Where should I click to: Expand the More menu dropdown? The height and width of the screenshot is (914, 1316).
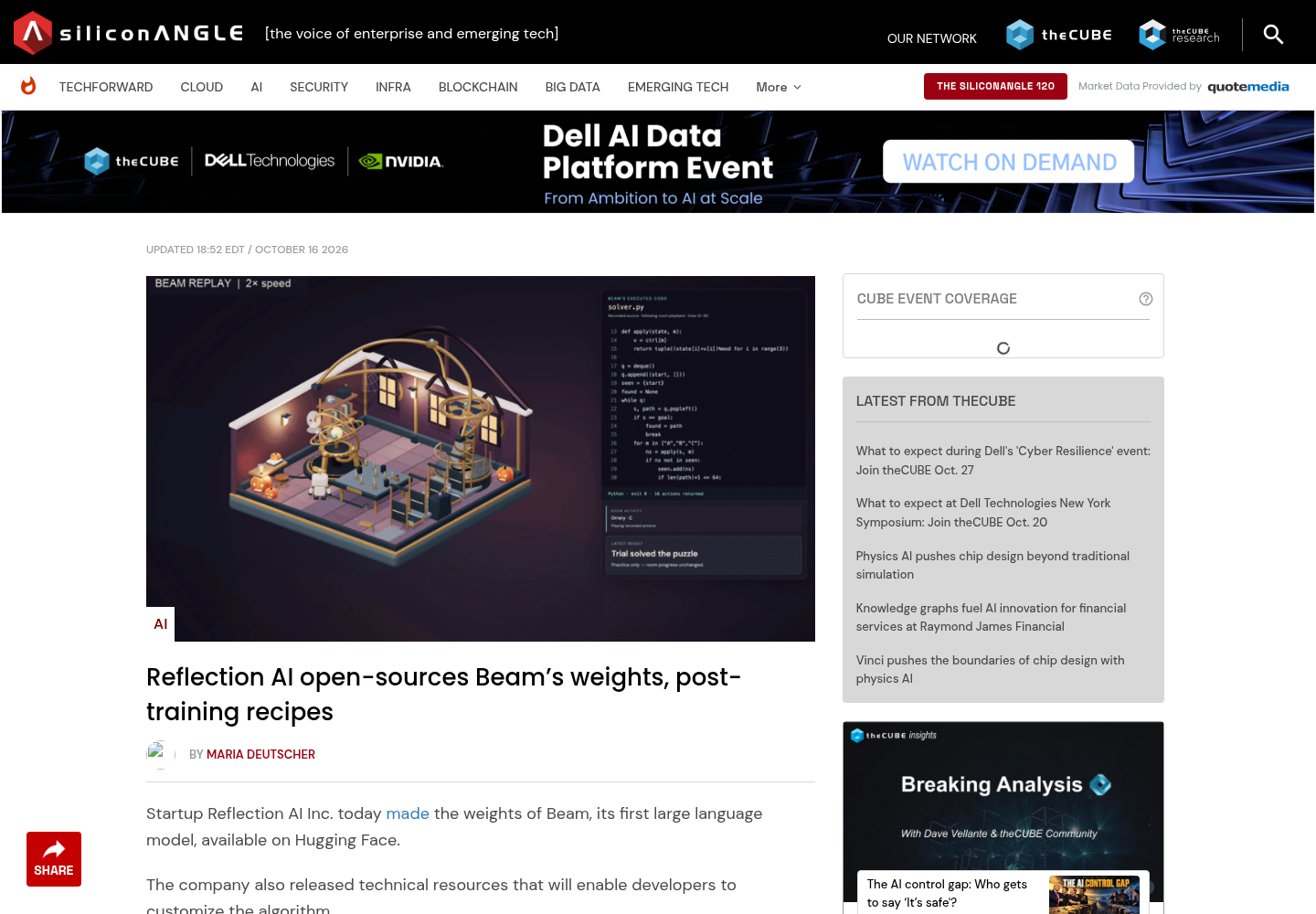click(x=779, y=87)
